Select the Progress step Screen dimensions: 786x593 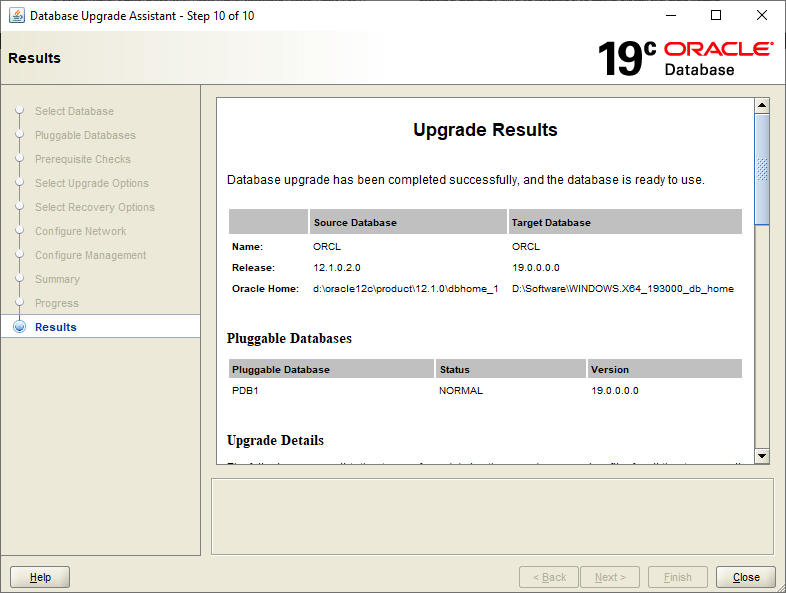(x=57, y=303)
